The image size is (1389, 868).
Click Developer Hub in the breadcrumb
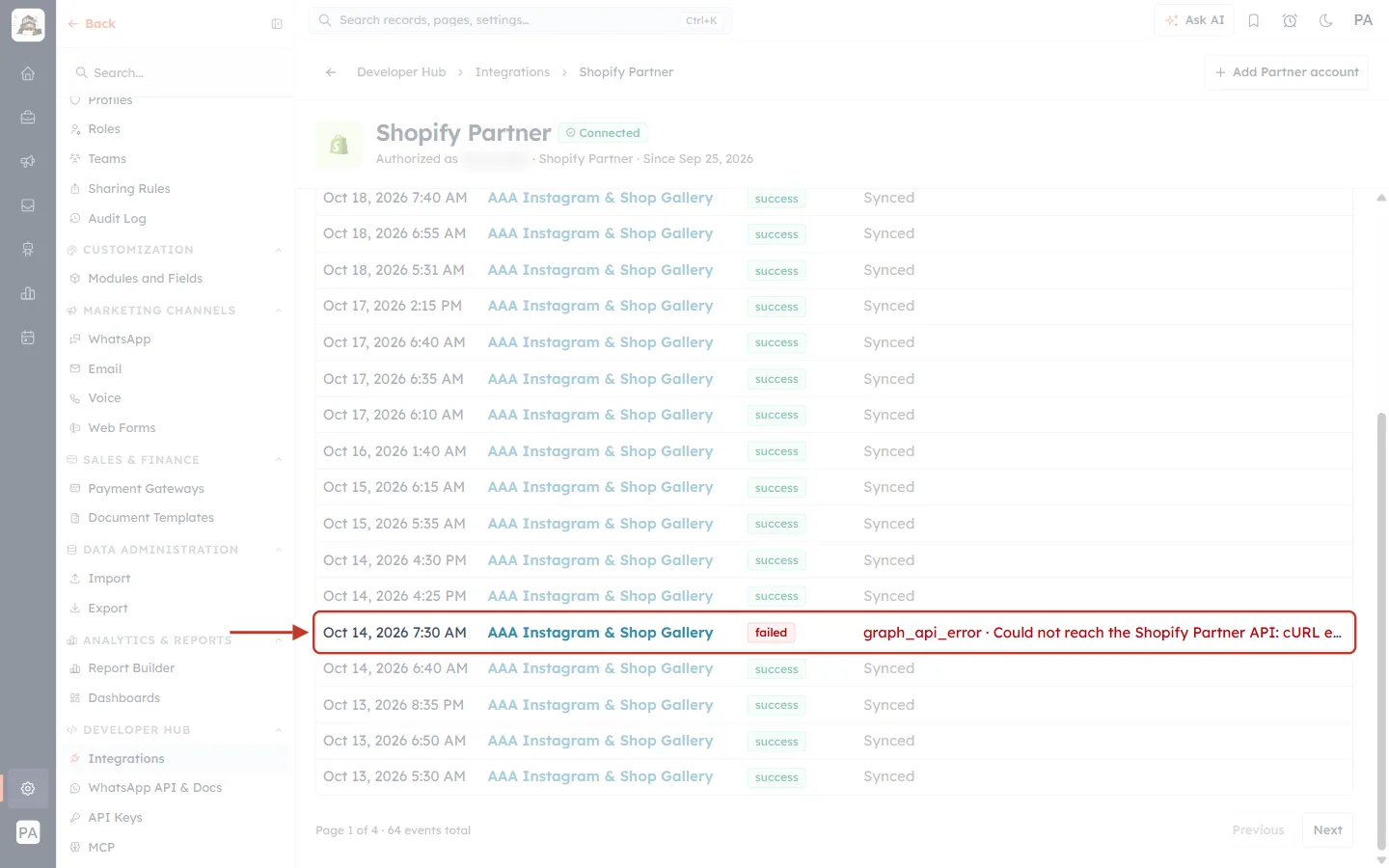tap(401, 72)
